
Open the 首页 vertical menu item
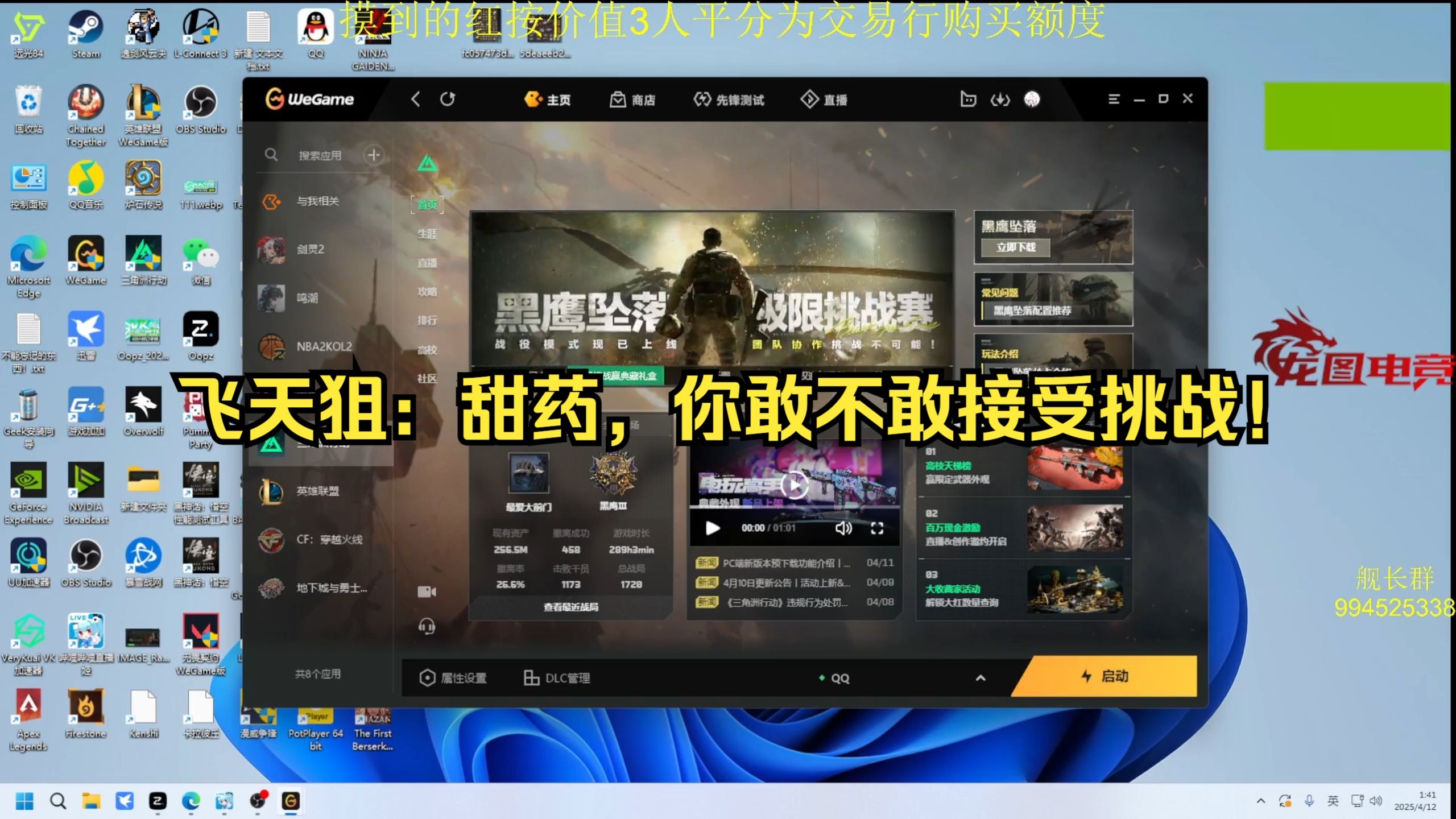point(427,205)
